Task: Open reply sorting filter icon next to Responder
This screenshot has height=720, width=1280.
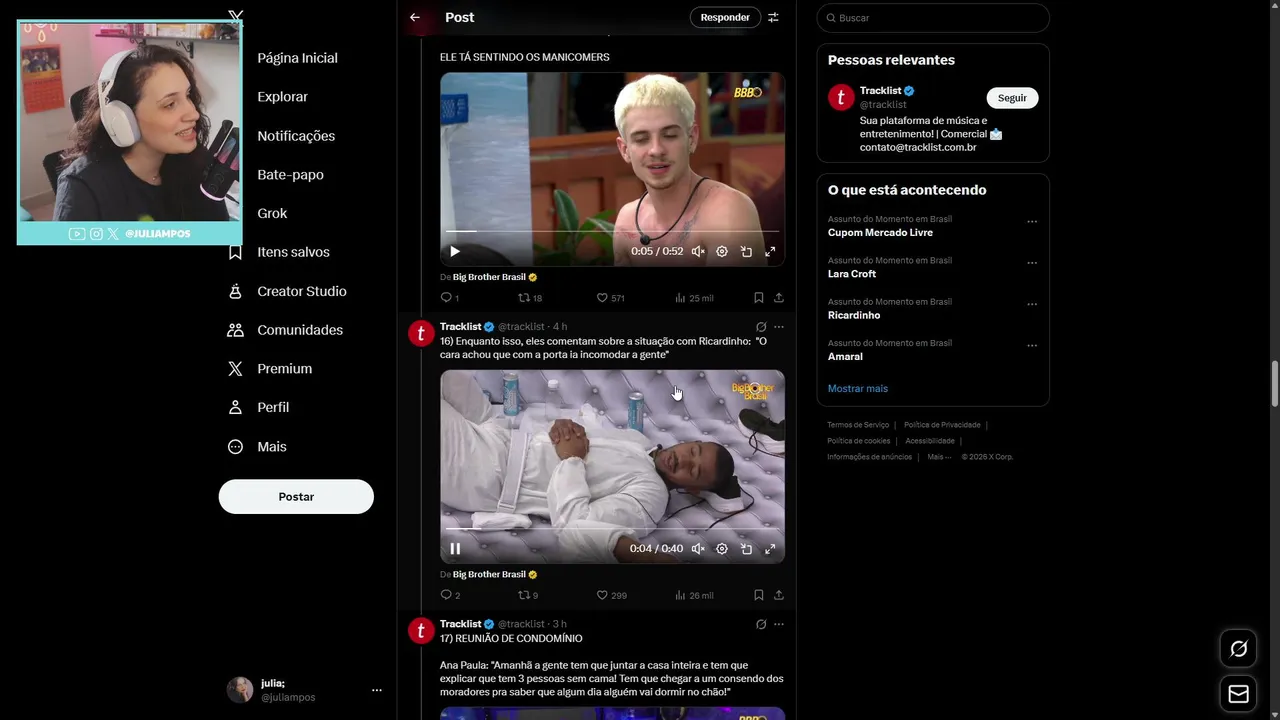Action: (x=773, y=17)
